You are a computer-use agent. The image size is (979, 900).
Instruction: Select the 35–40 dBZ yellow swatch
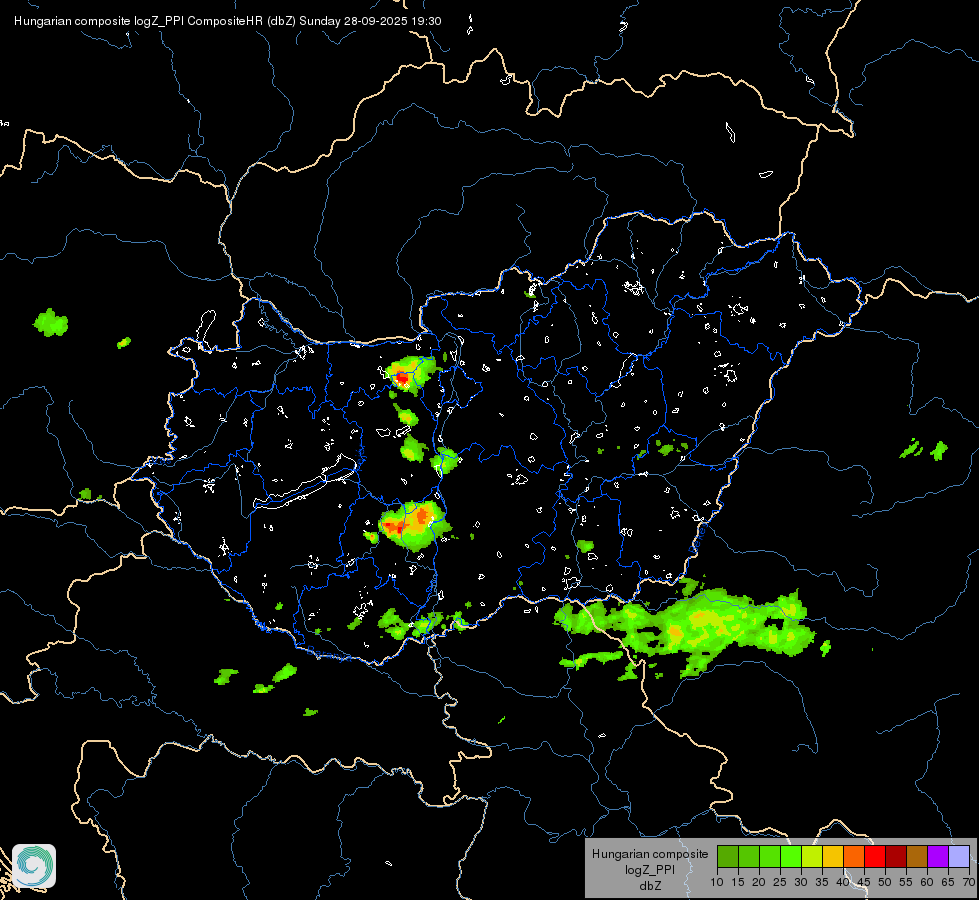833,856
